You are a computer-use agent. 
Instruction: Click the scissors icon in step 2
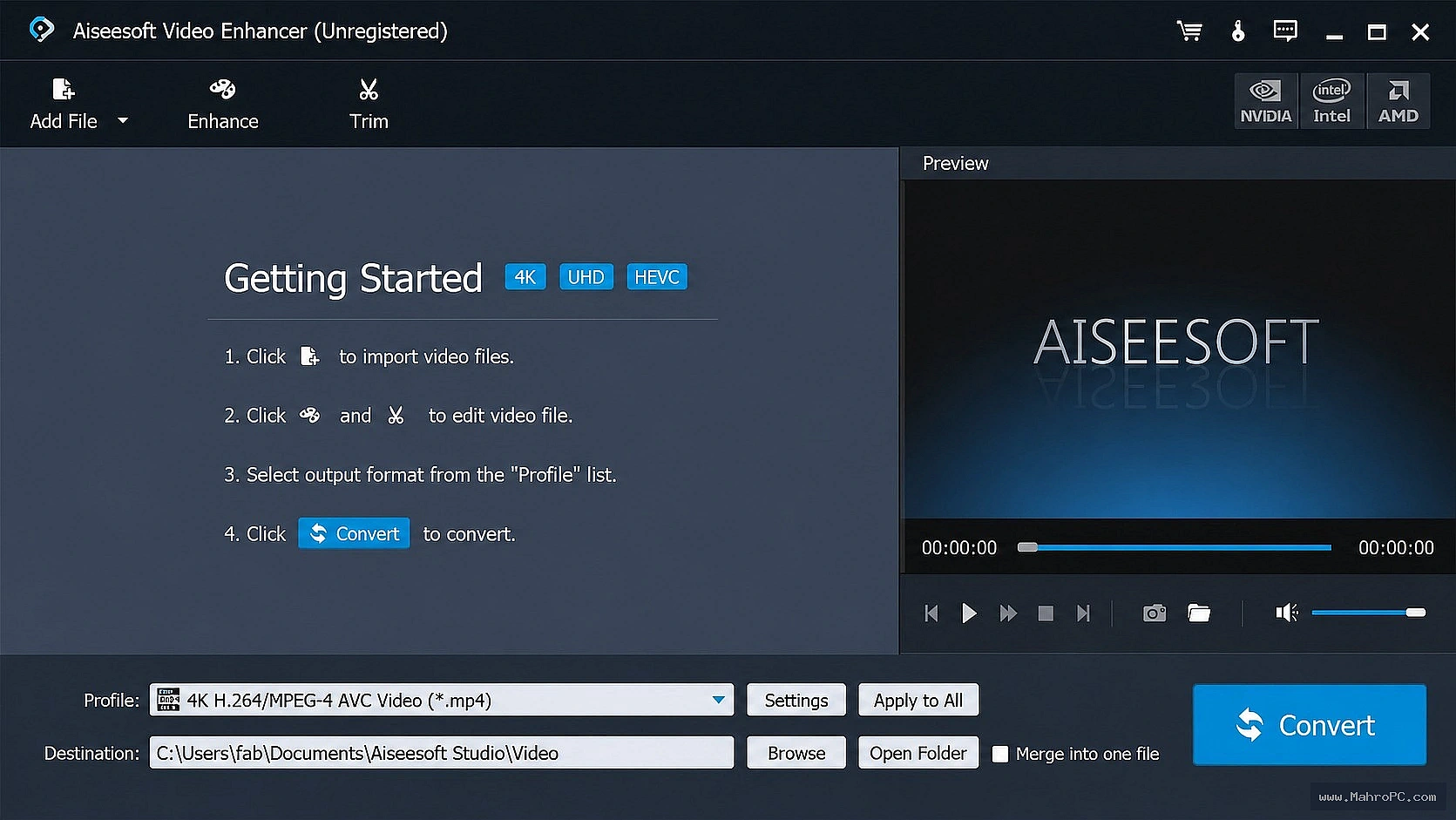click(x=396, y=416)
